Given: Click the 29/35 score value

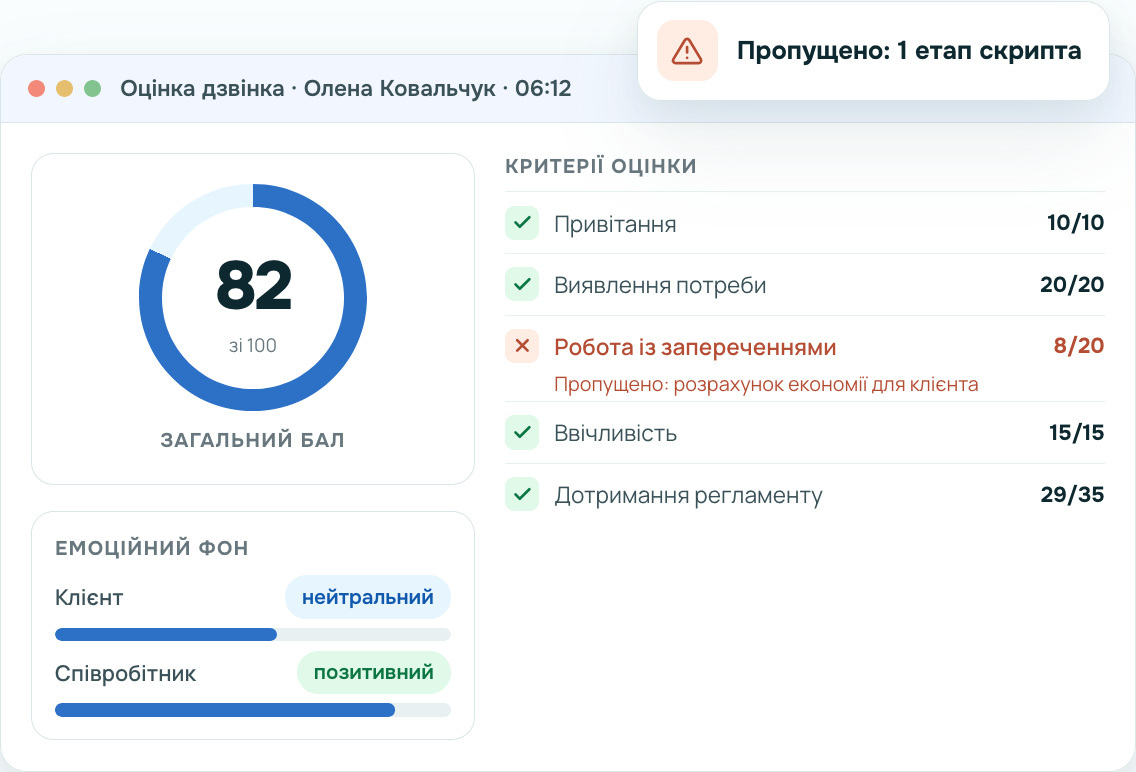Looking at the screenshot, I should click(1072, 495).
